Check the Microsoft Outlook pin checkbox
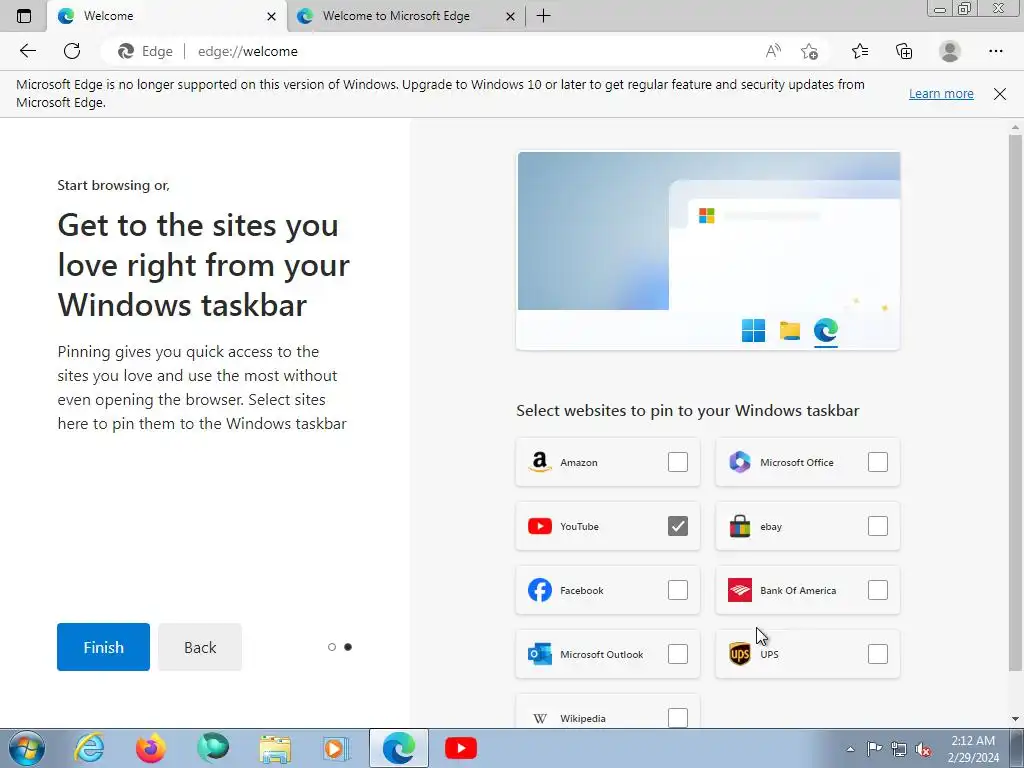The height and width of the screenshot is (768, 1024). (x=678, y=654)
